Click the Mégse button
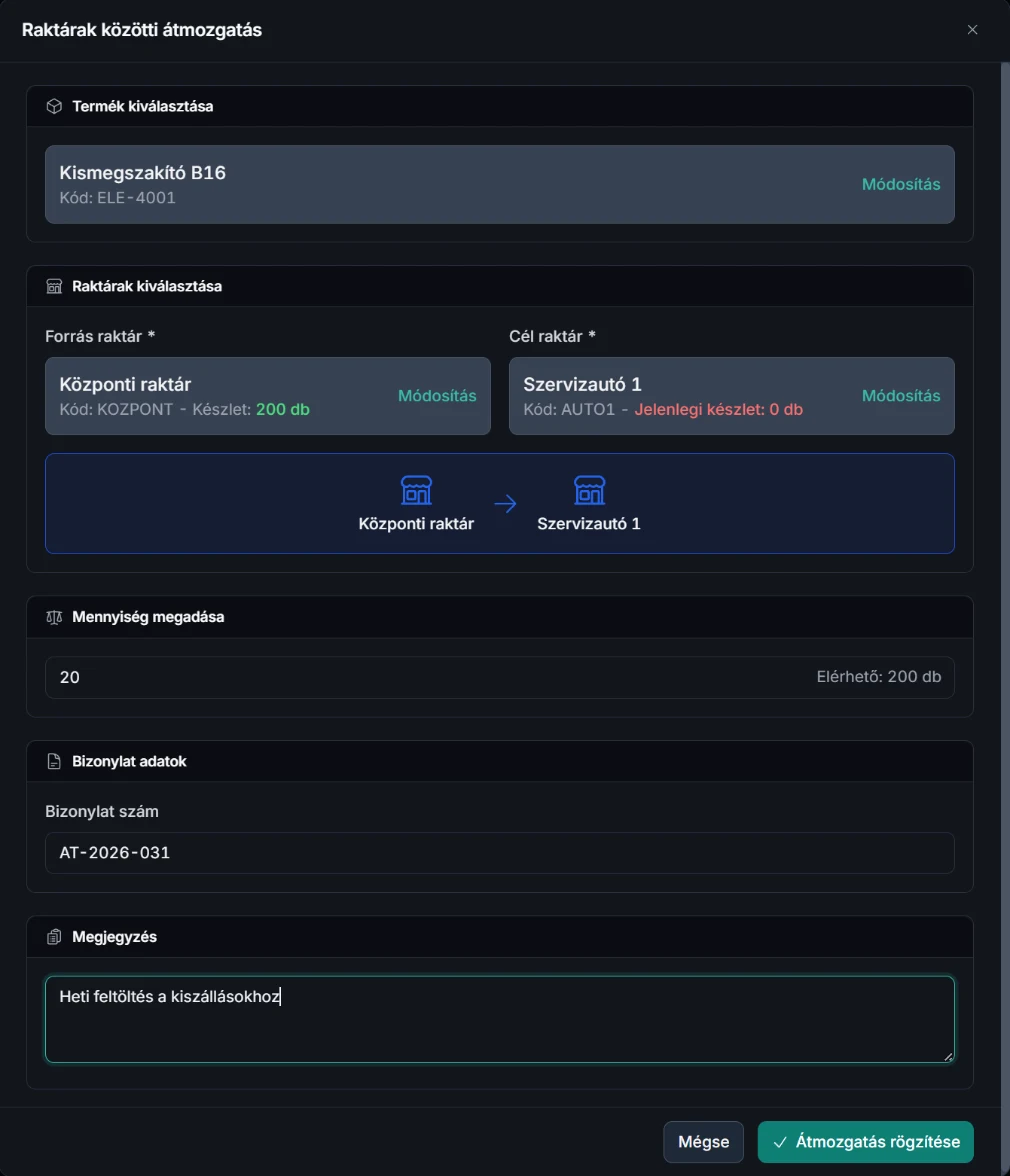The height and width of the screenshot is (1176, 1010). tap(703, 1142)
